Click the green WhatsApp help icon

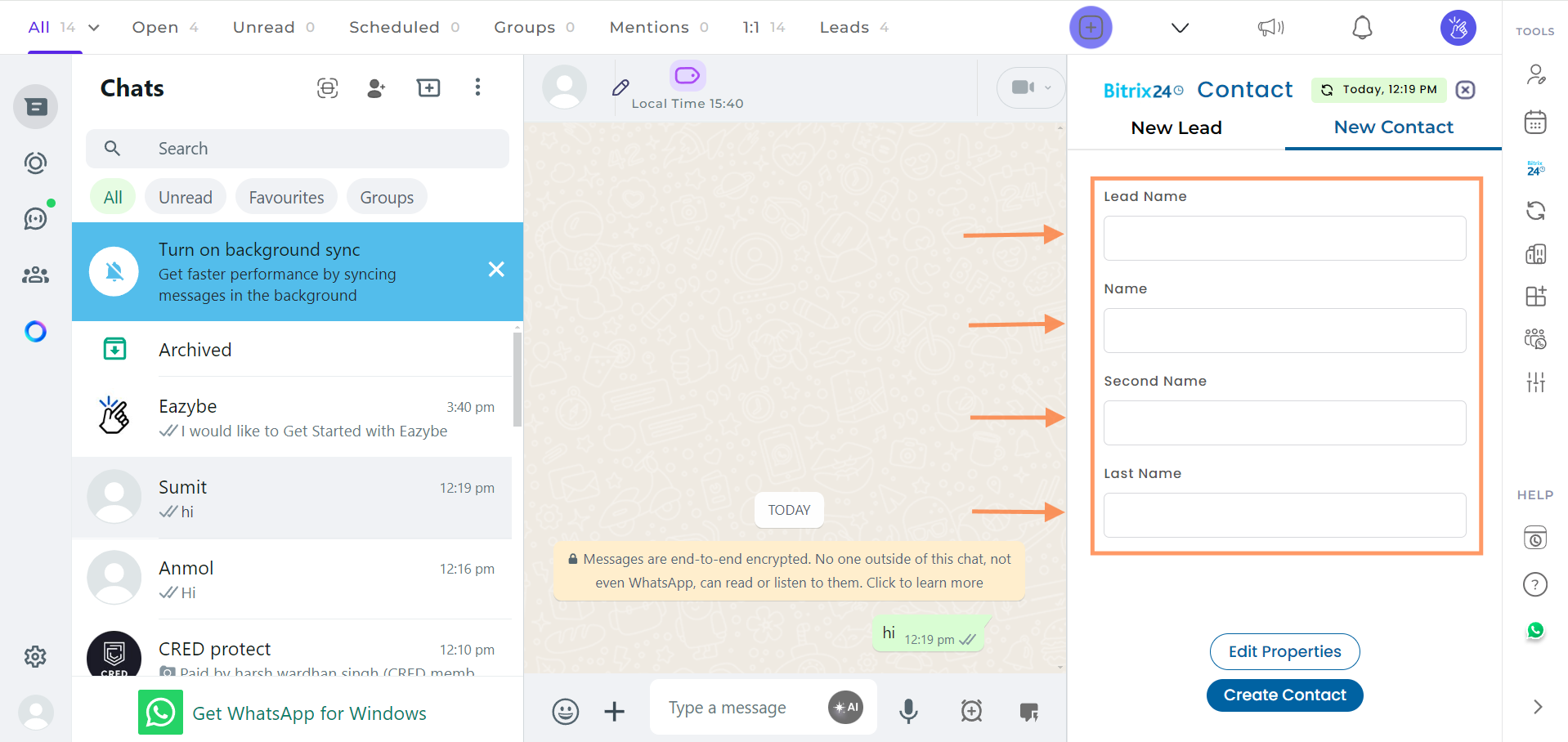point(1535,631)
